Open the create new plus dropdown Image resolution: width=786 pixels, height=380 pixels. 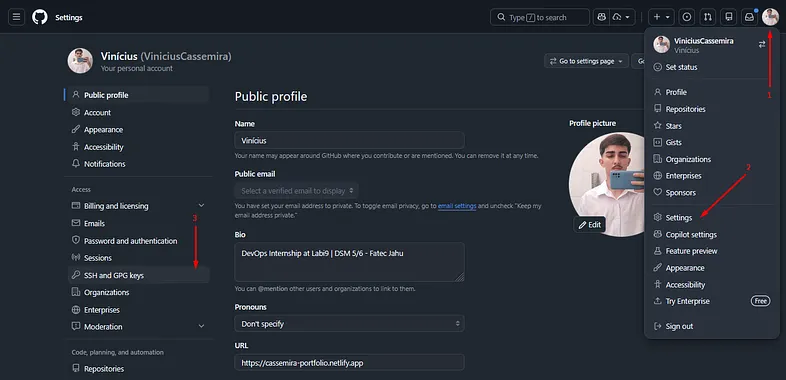coord(662,17)
